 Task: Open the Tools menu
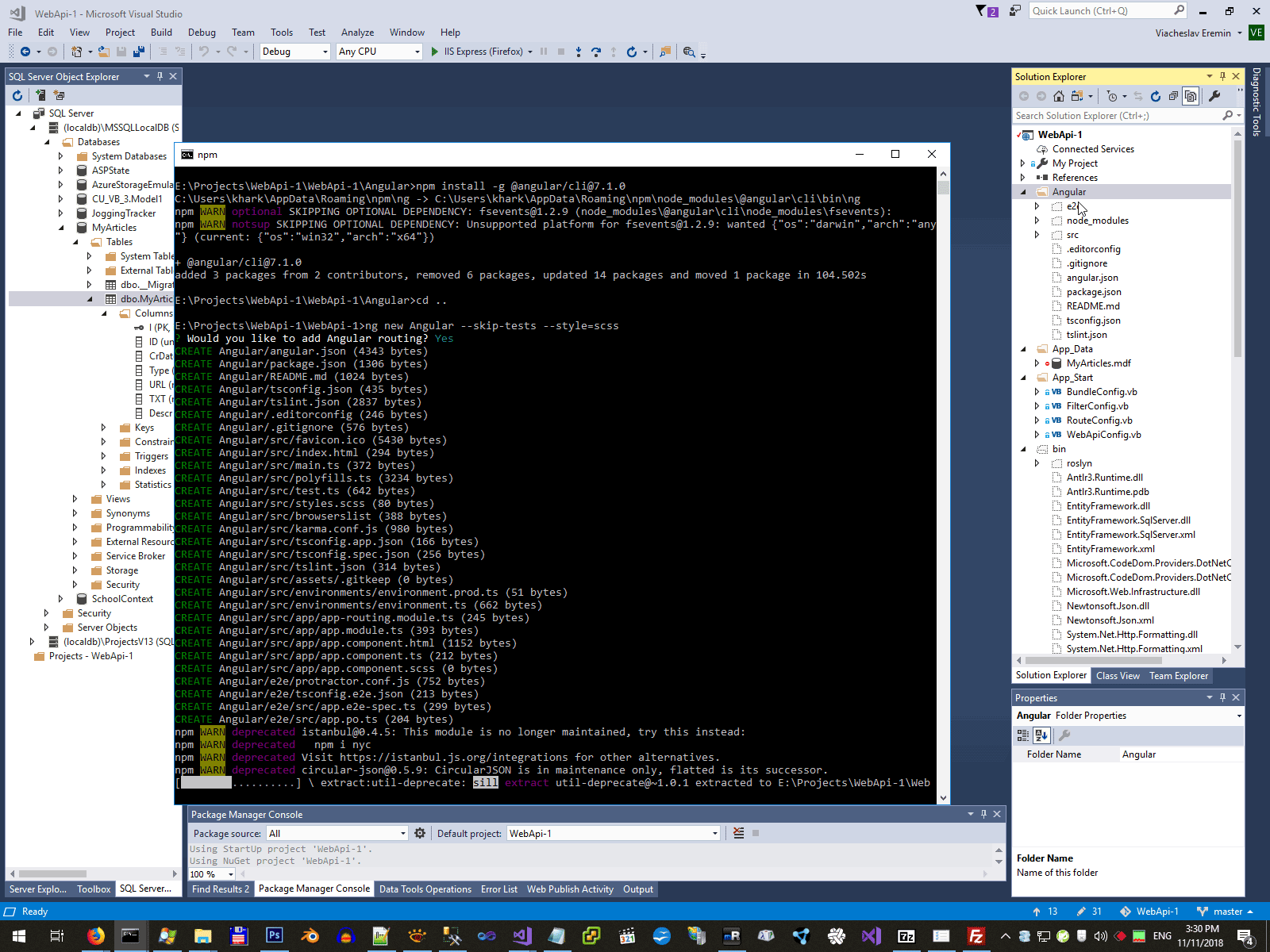[282, 33]
